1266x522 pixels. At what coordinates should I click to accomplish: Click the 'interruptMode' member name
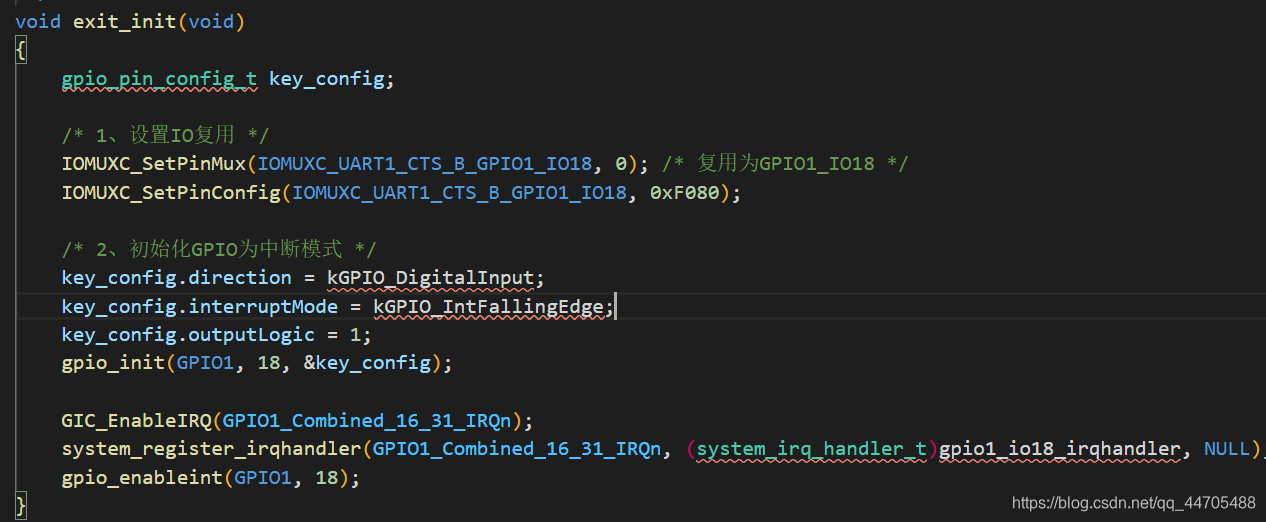point(263,306)
